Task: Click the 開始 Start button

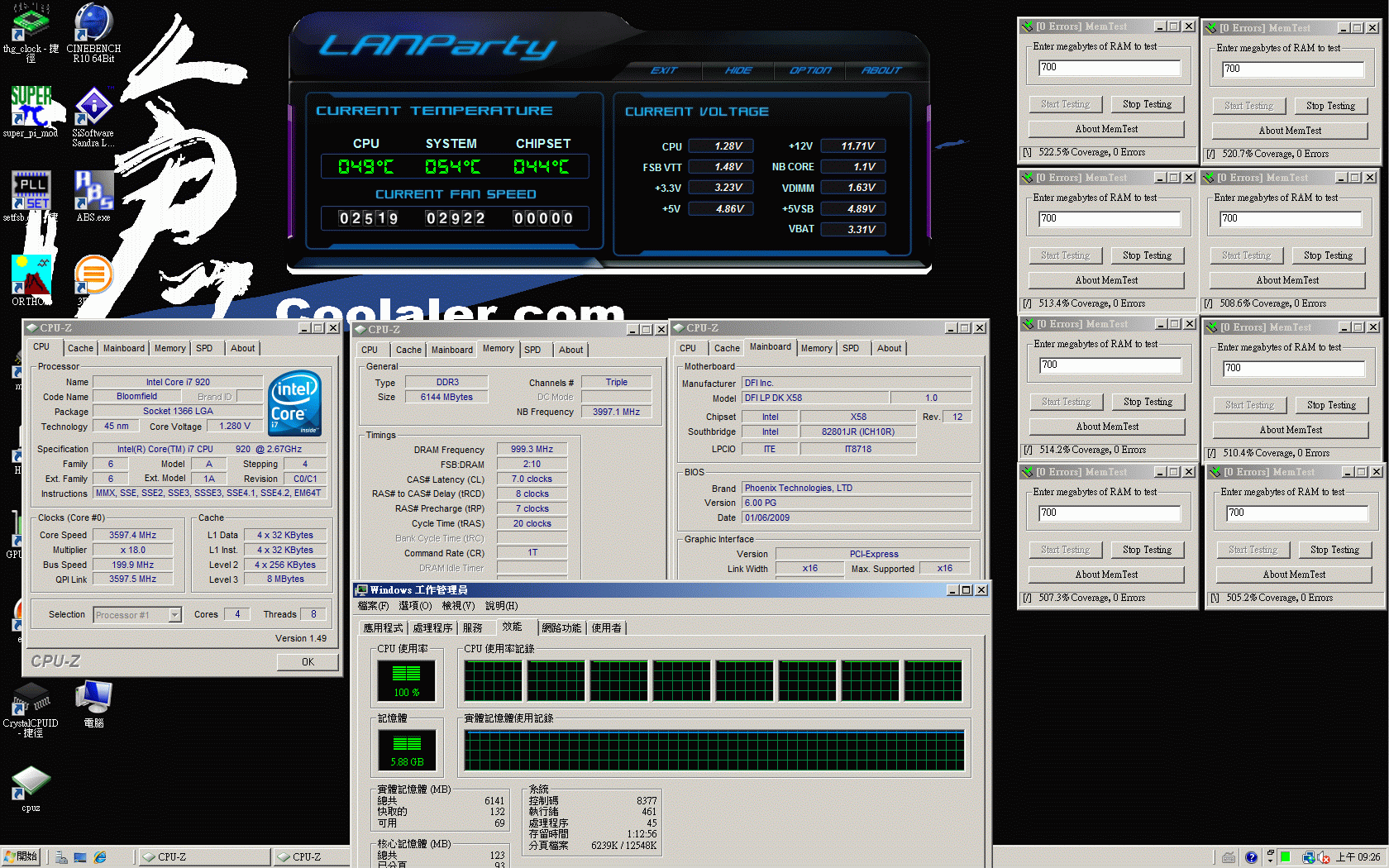Action: click(21, 857)
